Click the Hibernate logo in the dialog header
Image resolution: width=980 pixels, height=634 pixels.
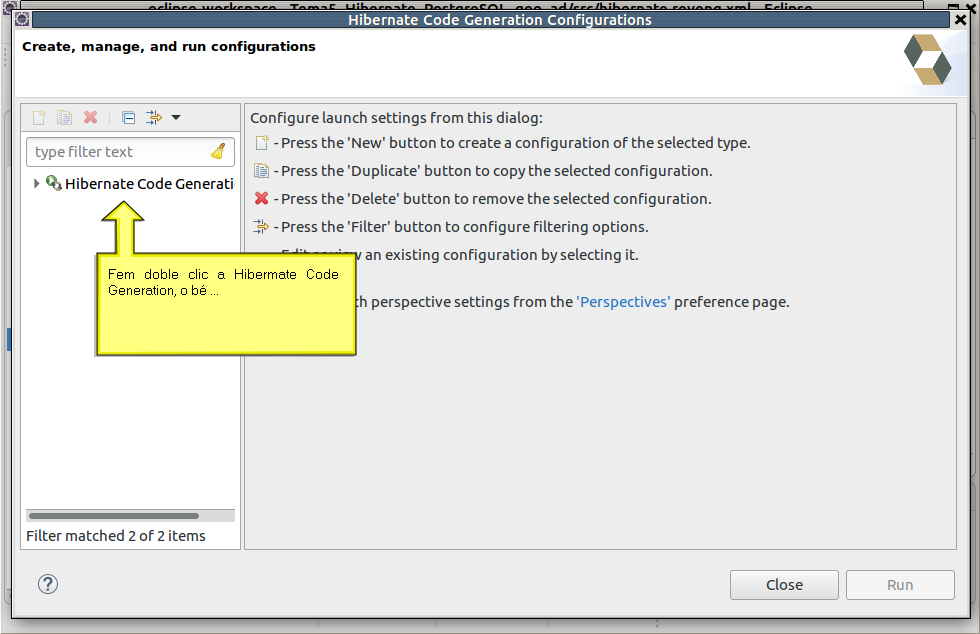[928, 59]
